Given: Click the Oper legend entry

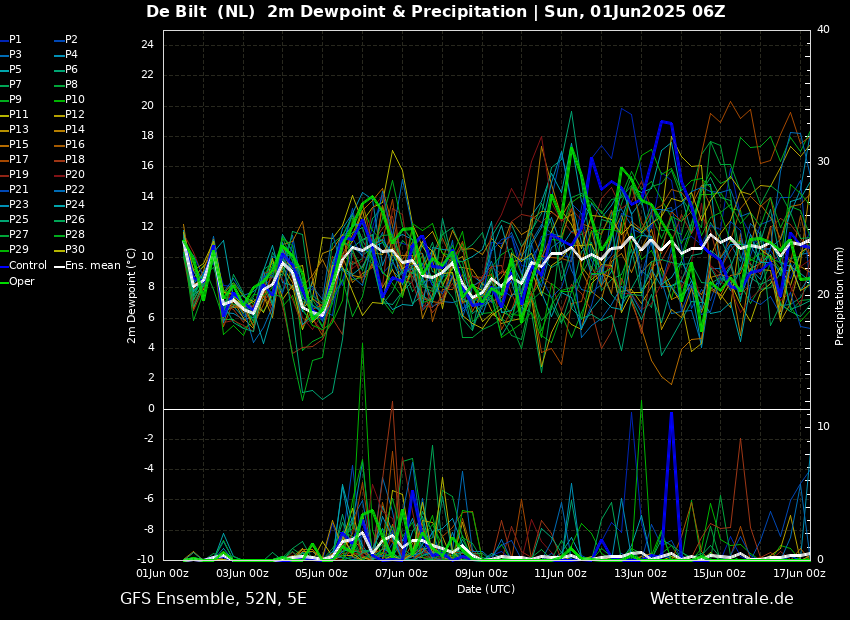Looking at the screenshot, I should (x=17, y=281).
